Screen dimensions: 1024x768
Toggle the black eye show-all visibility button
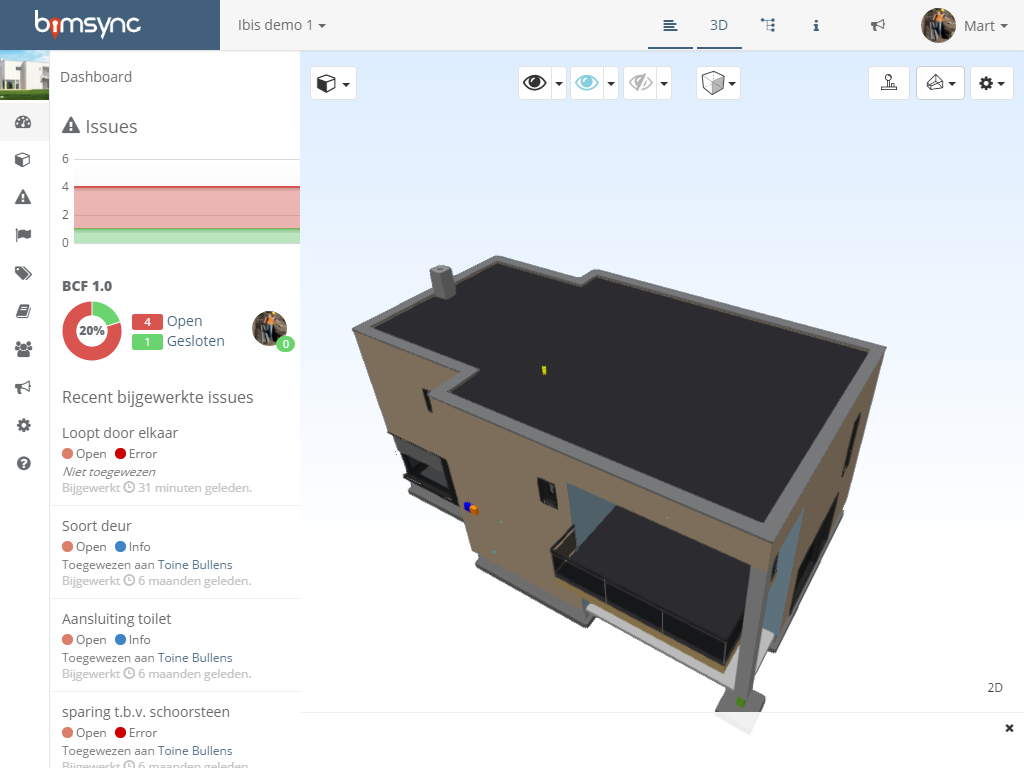pyautogui.click(x=535, y=83)
